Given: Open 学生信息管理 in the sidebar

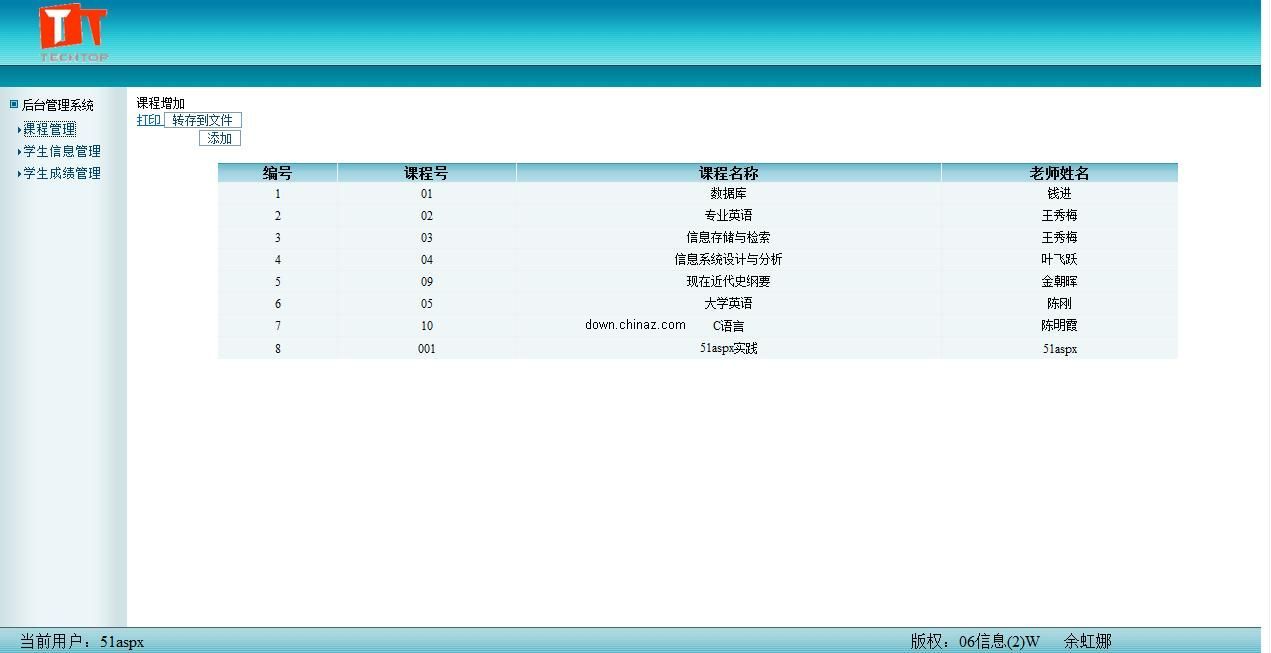Looking at the screenshot, I should (x=62, y=151).
